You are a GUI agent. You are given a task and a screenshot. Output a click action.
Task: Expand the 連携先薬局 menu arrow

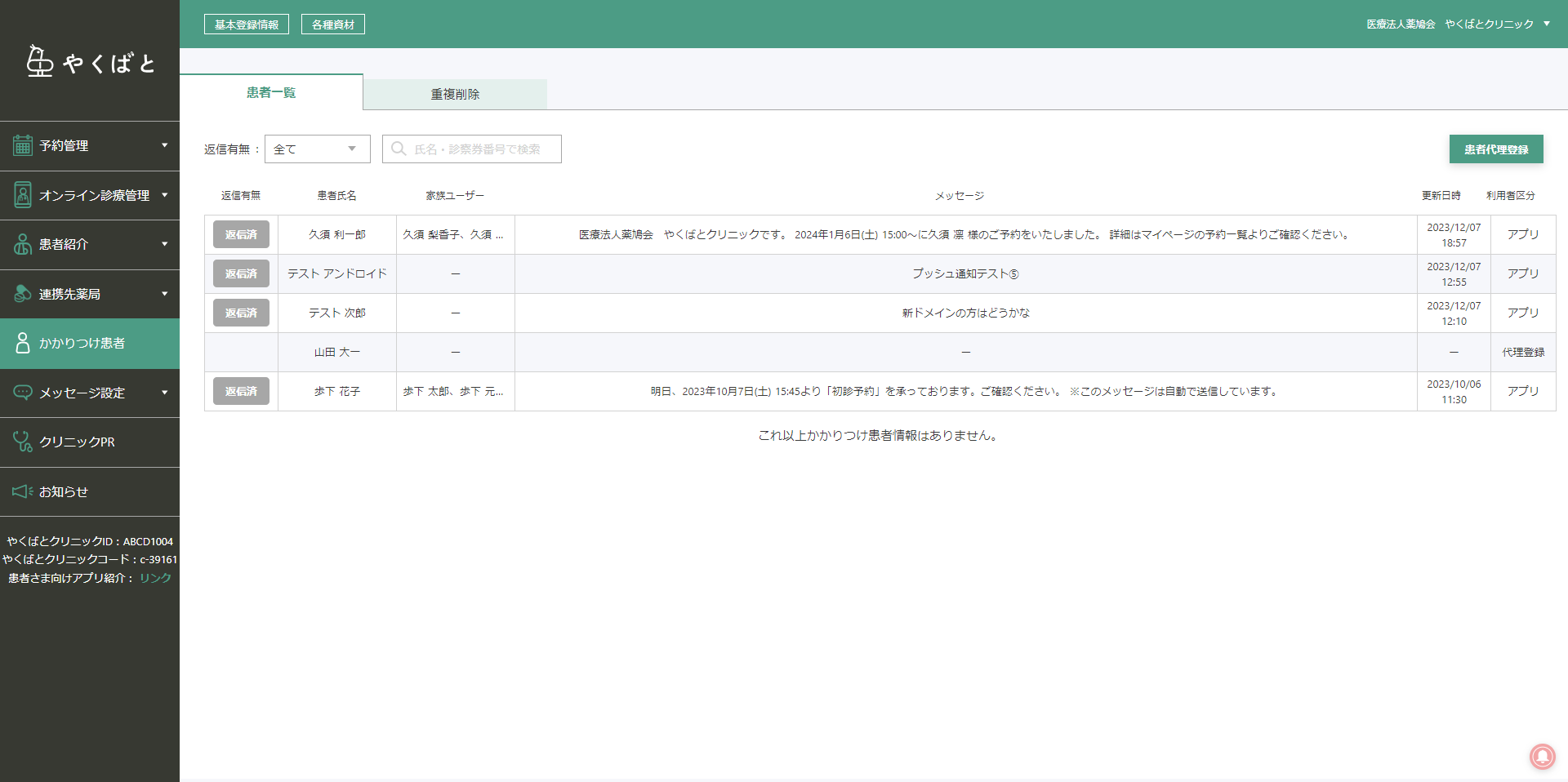click(x=165, y=294)
